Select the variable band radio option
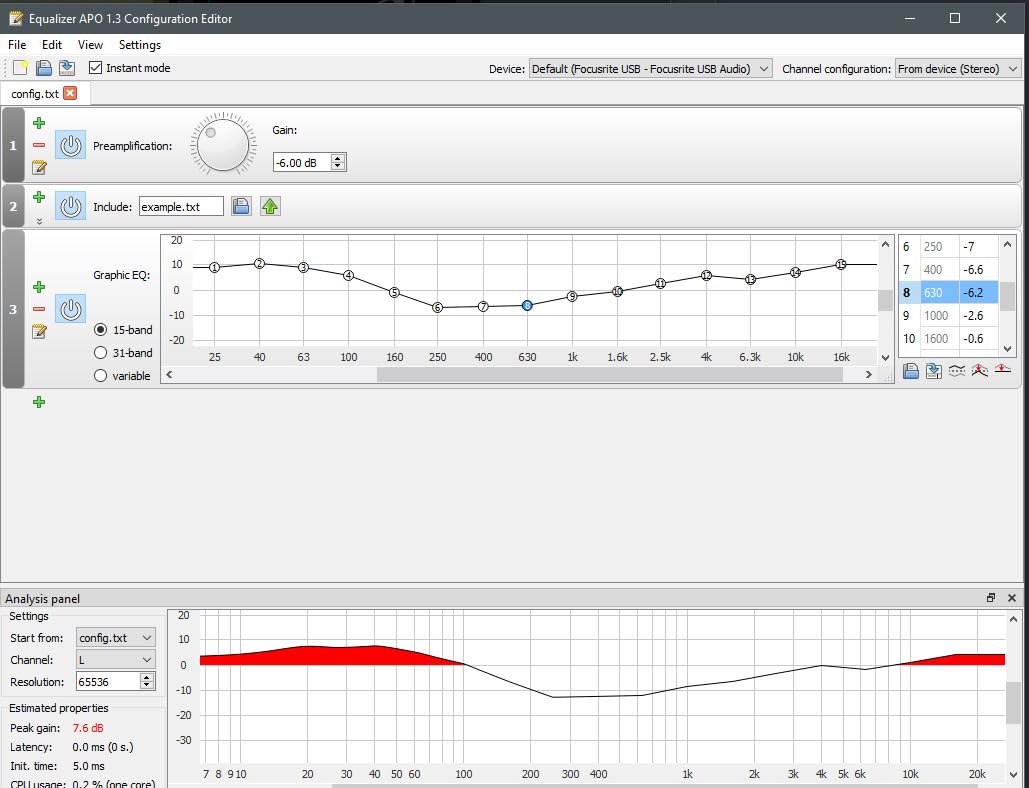The width and height of the screenshot is (1029, 788). [x=100, y=376]
